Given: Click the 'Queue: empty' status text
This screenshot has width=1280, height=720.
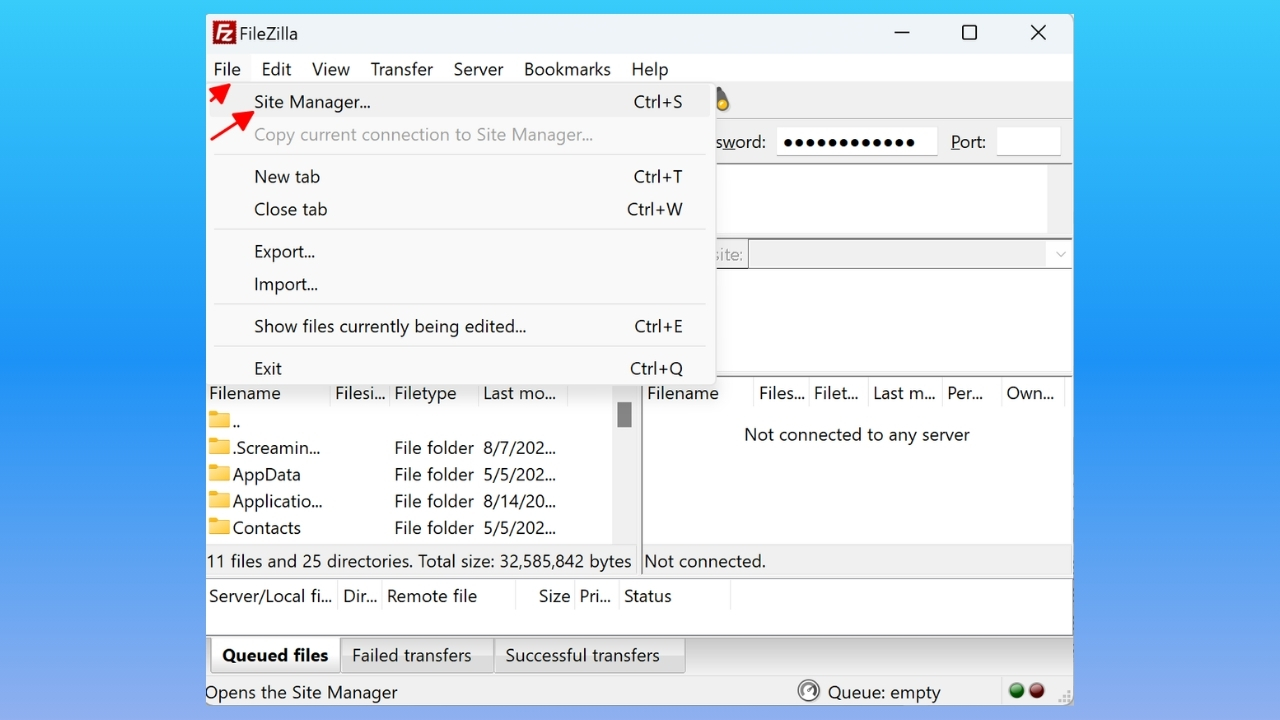Looking at the screenshot, I should (884, 692).
